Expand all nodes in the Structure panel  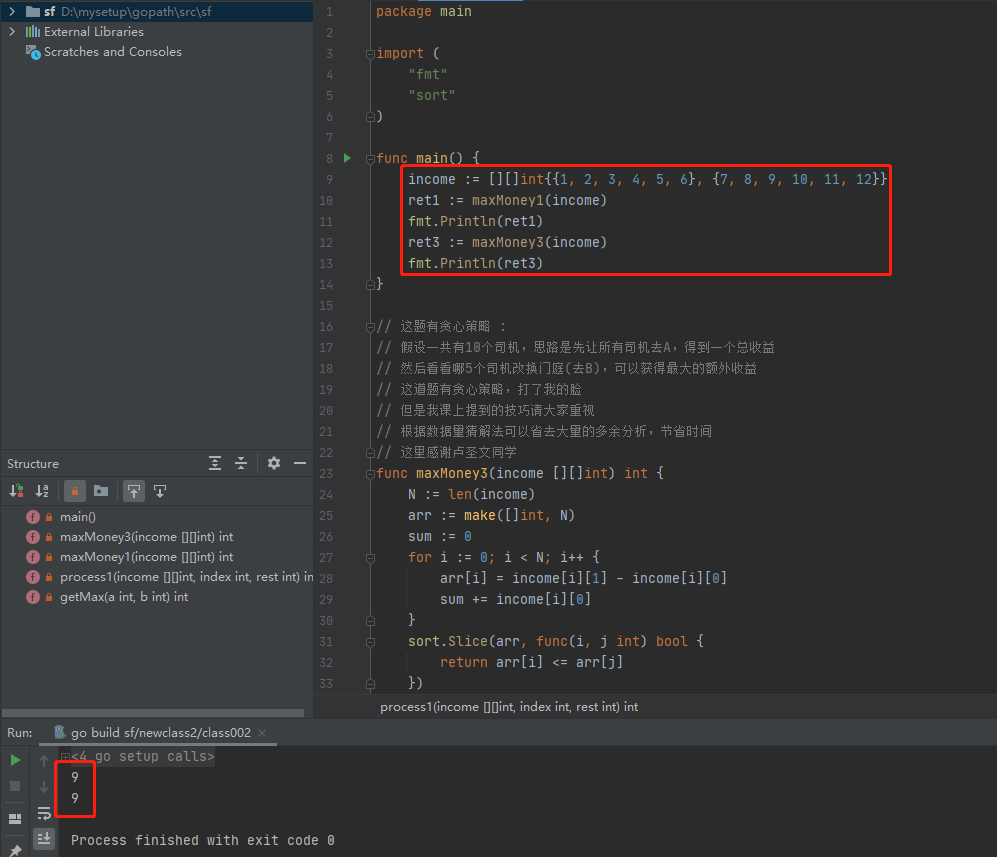(x=215, y=463)
